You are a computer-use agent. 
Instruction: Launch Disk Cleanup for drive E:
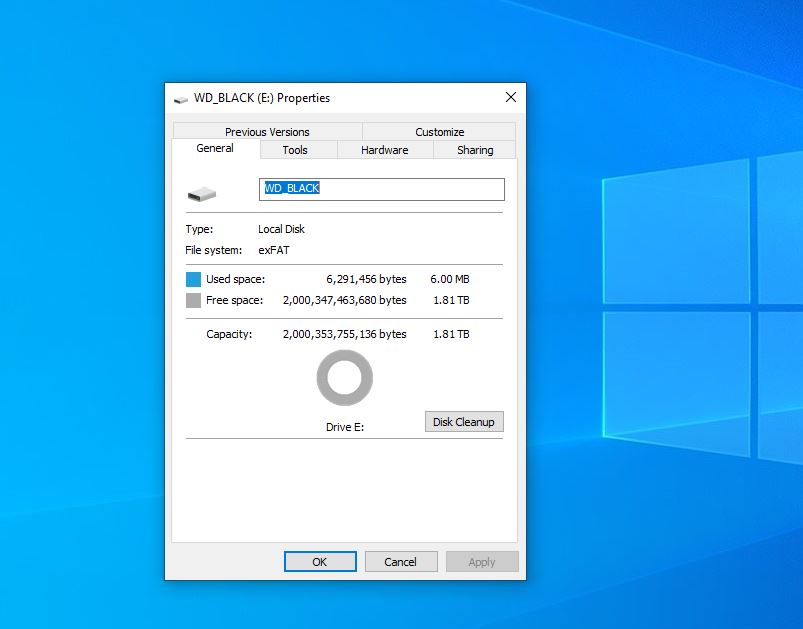tap(463, 422)
